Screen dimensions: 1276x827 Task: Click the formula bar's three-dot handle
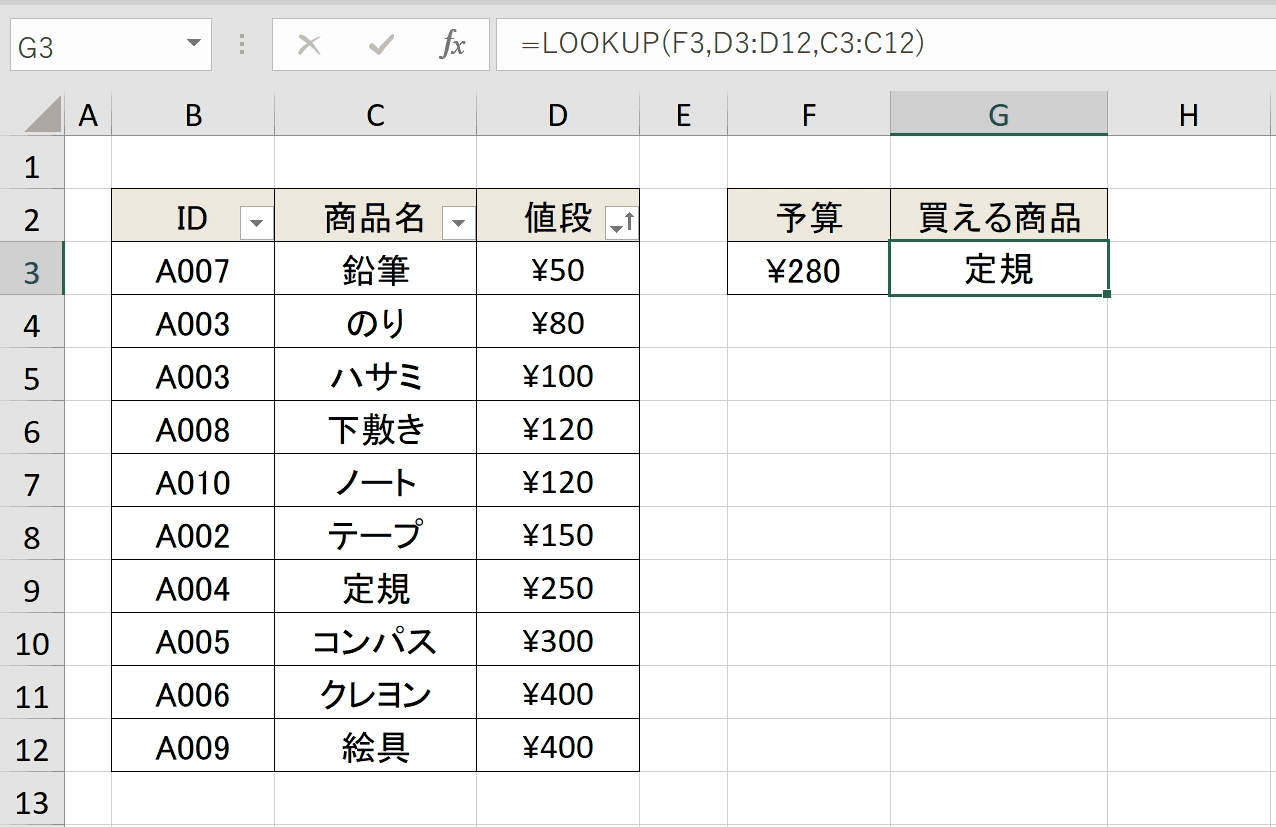(241, 45)
